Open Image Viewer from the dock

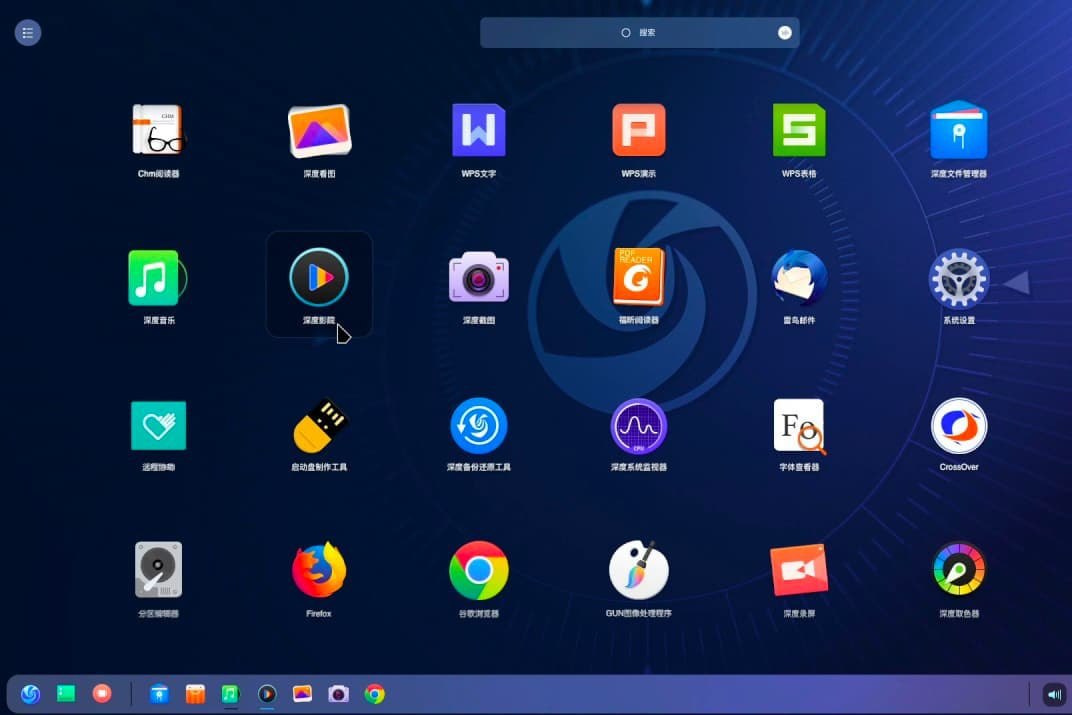click(302, 694)
